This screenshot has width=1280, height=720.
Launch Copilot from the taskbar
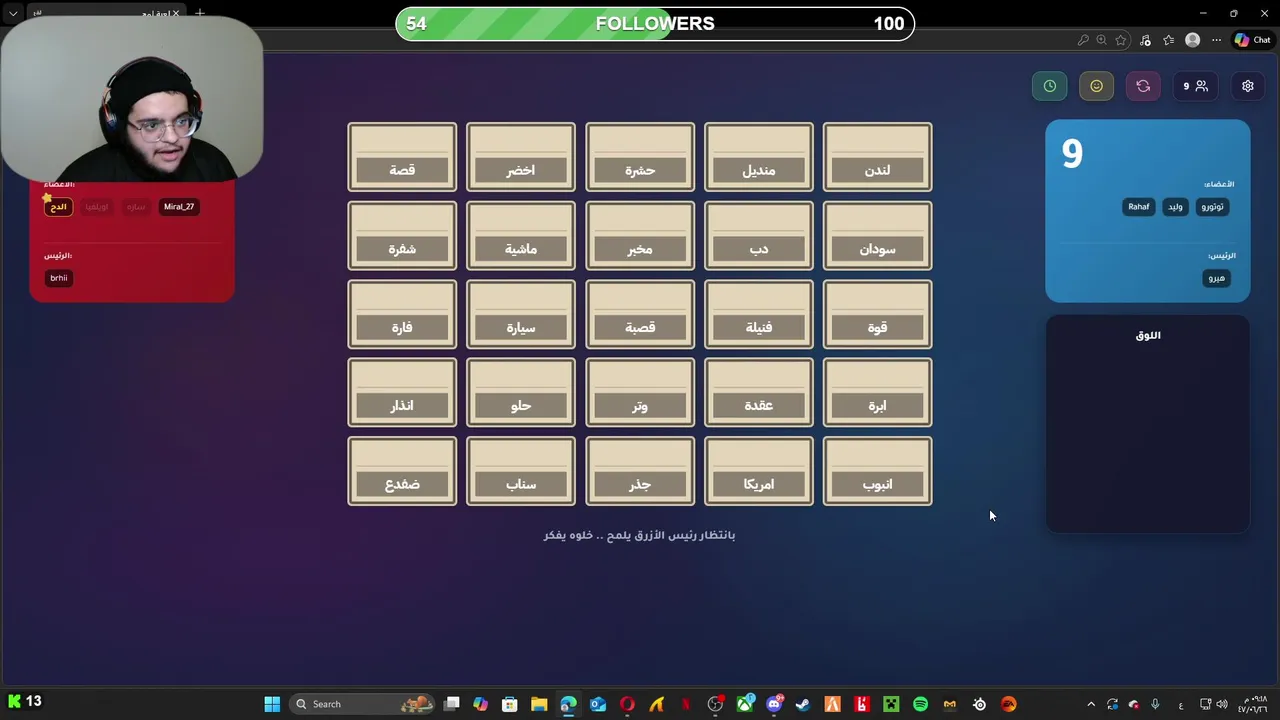point(481,704)
